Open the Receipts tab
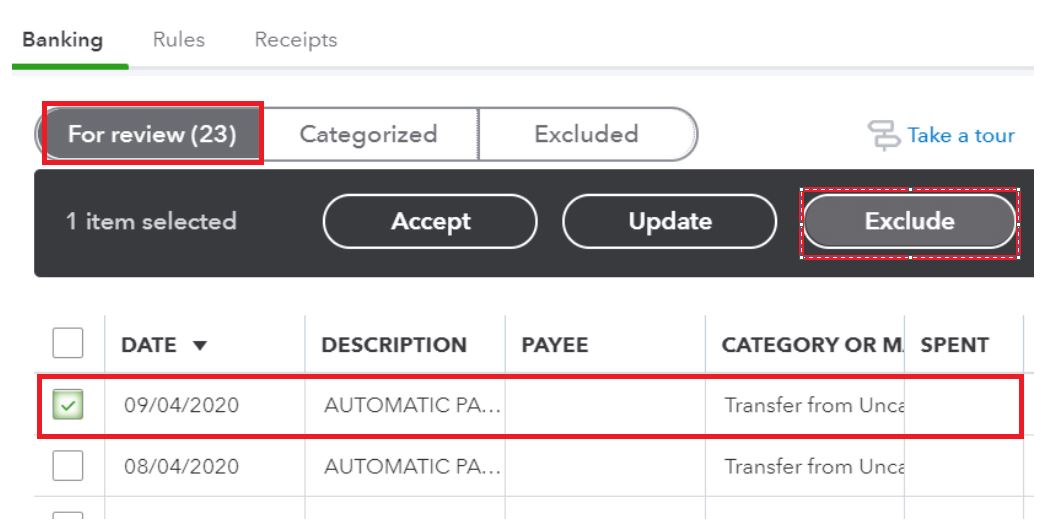This screenshot has height=532, width=1042. [x=295, y=40]
